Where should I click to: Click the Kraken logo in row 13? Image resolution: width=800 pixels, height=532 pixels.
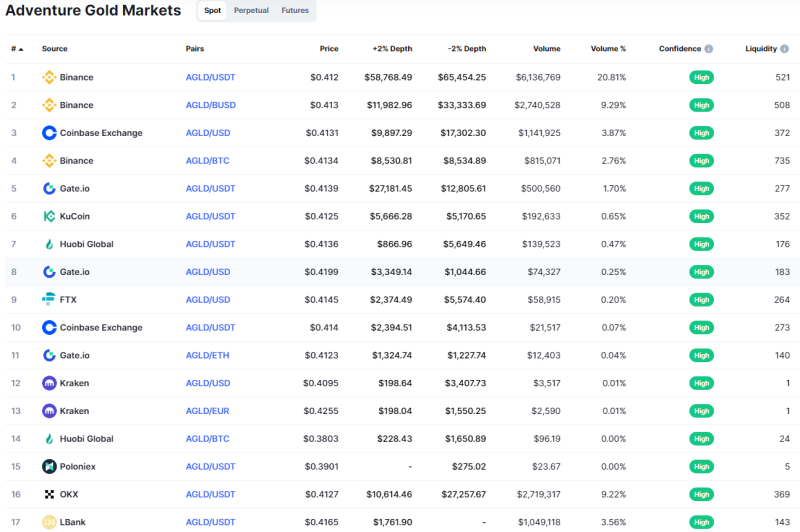pyautogui.click(x=49, y=411)
